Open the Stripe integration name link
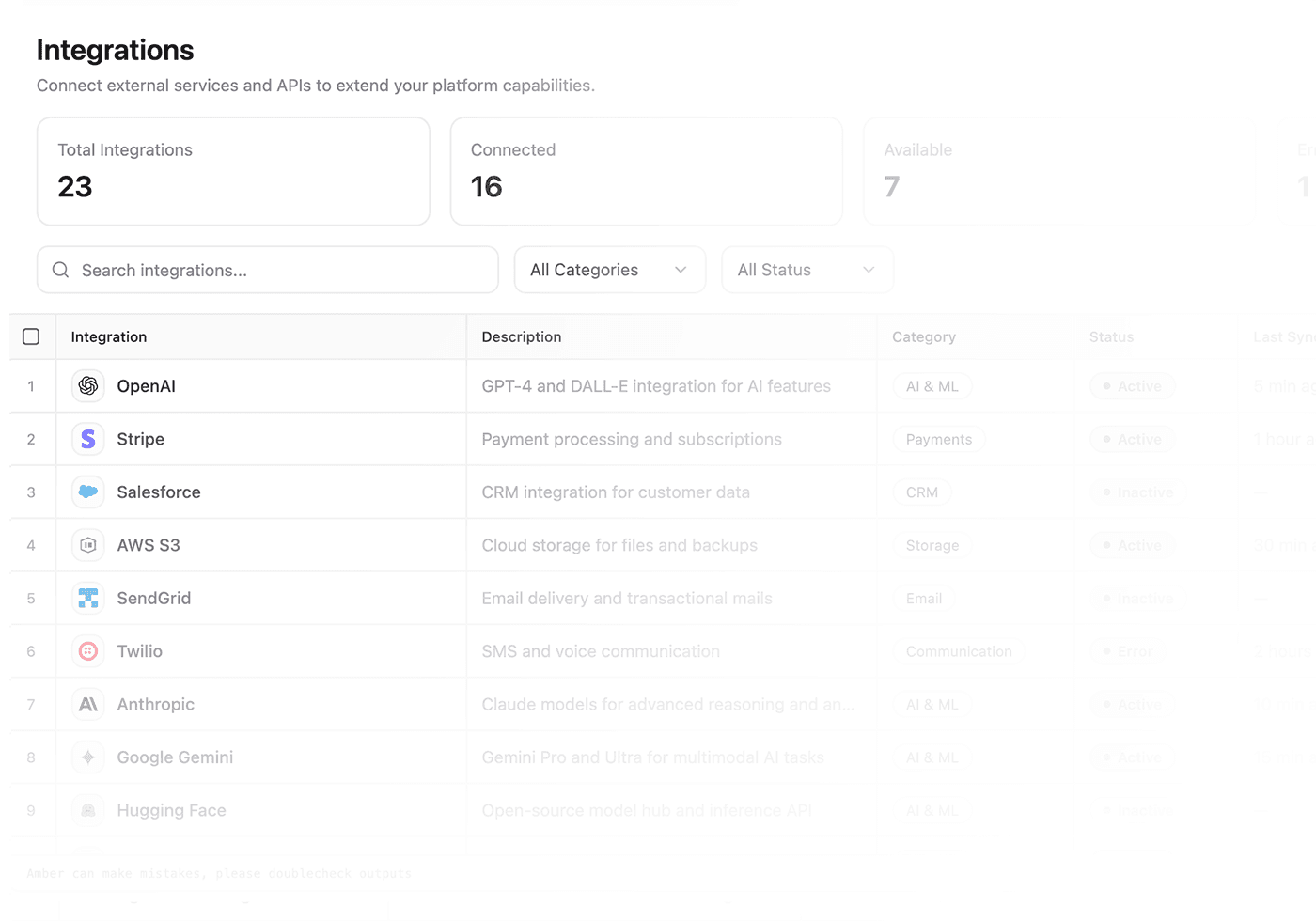The image size is (1316, 921). point(141,439)
